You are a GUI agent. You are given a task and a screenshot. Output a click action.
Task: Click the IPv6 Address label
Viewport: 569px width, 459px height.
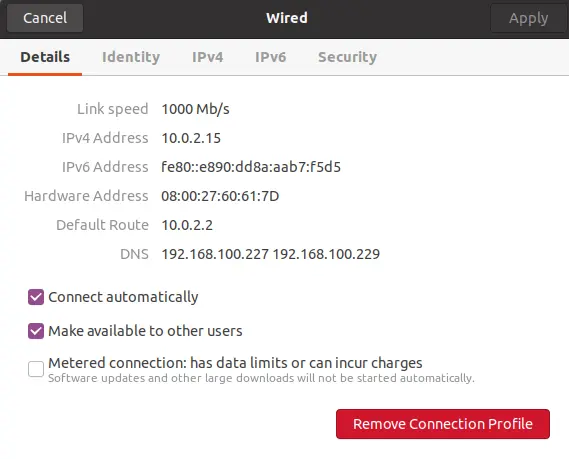coord(105,167)
